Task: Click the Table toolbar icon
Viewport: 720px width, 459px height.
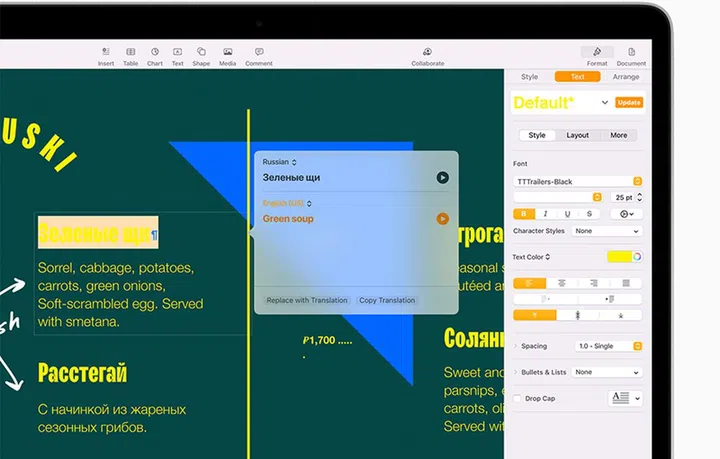Action: (131, 55)
